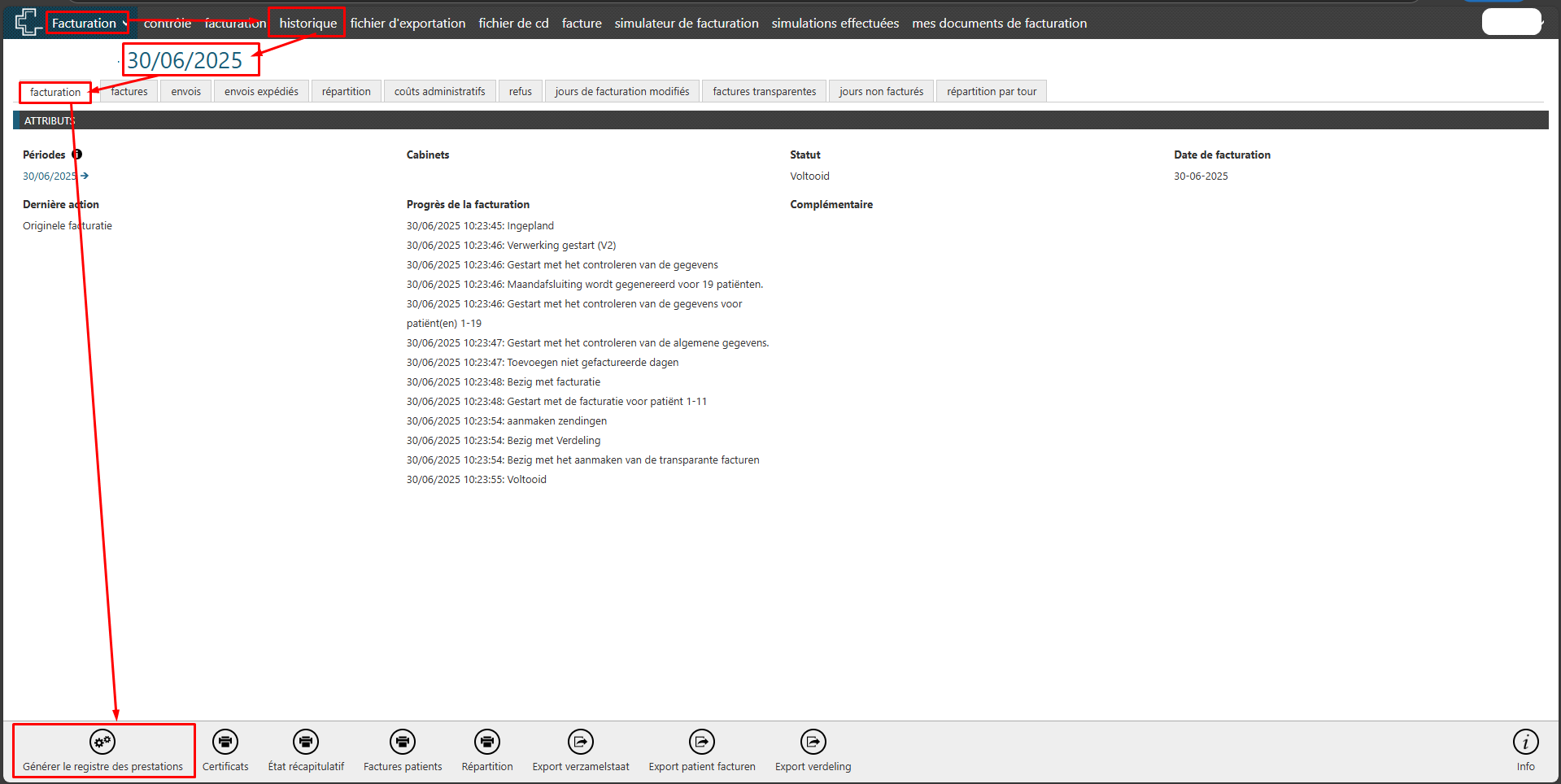Click the Export patient facturen icon
Viewport: 1561px width, 784px height.
[702, 742]
